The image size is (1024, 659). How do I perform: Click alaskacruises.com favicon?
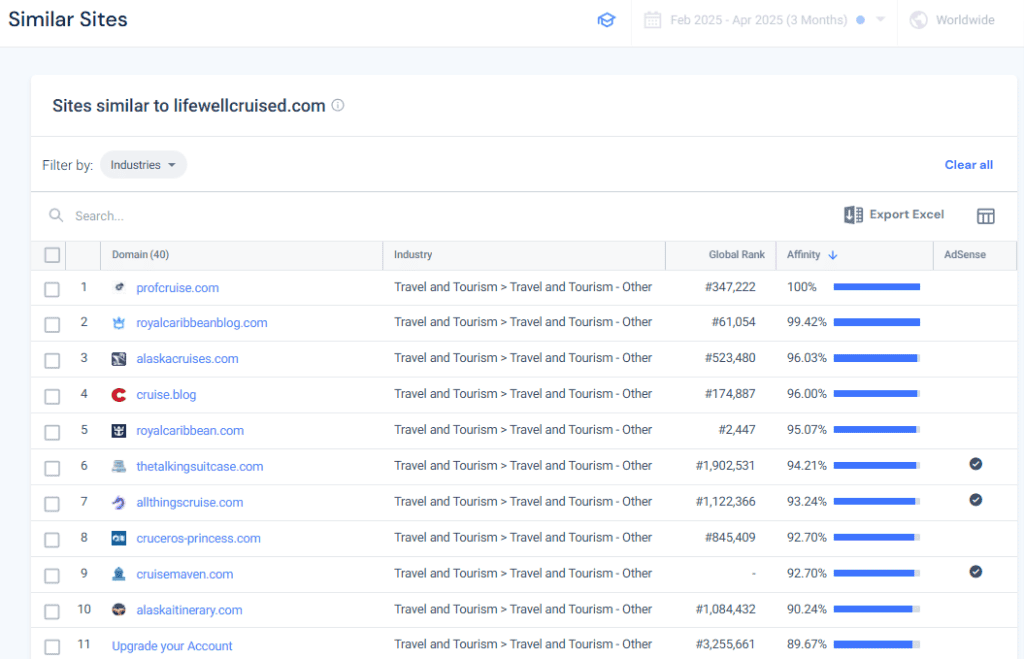point(119,359)
